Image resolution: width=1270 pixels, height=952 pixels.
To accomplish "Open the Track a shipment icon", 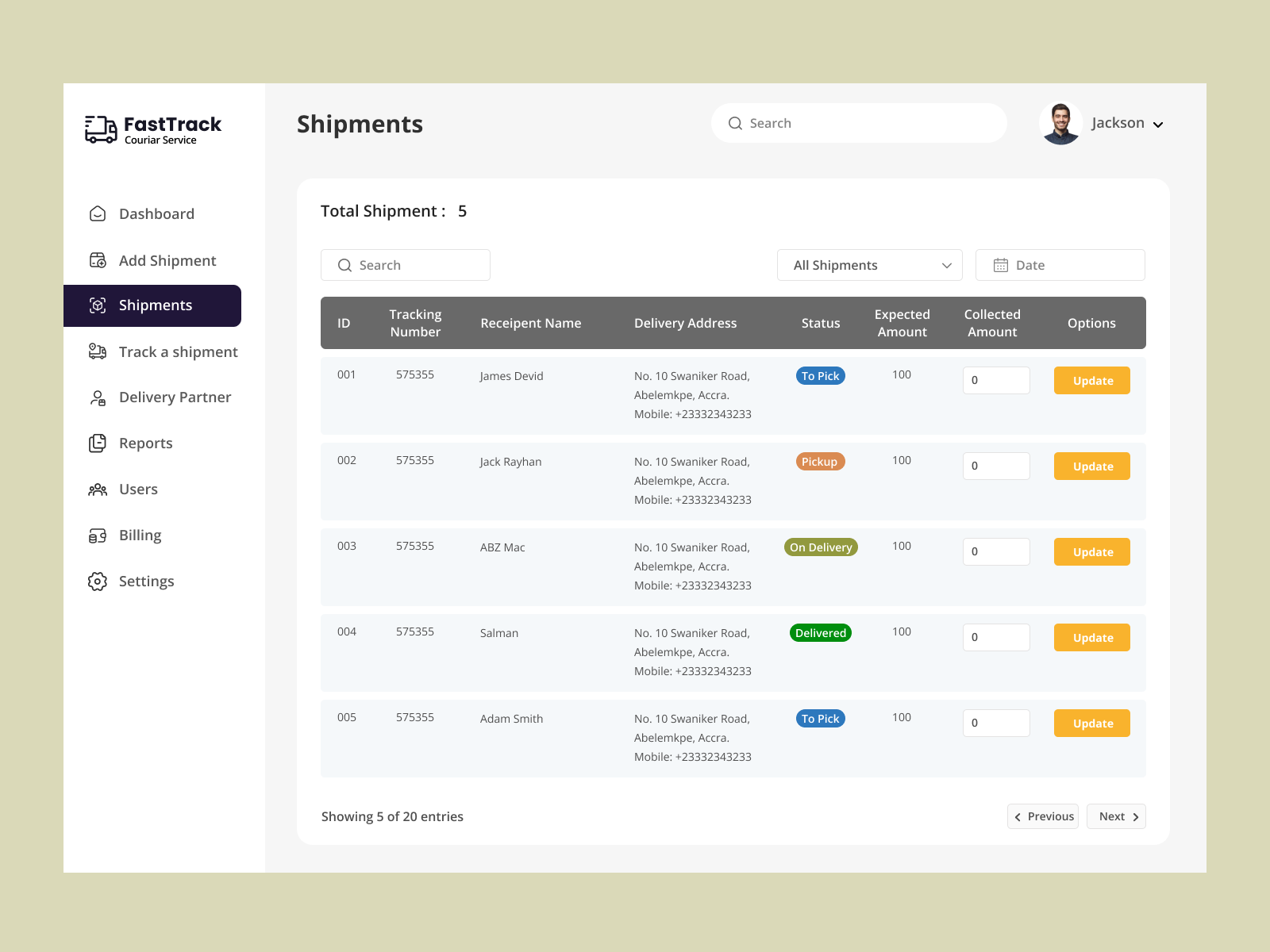I will pyautogui.click(x=97, y=351).
